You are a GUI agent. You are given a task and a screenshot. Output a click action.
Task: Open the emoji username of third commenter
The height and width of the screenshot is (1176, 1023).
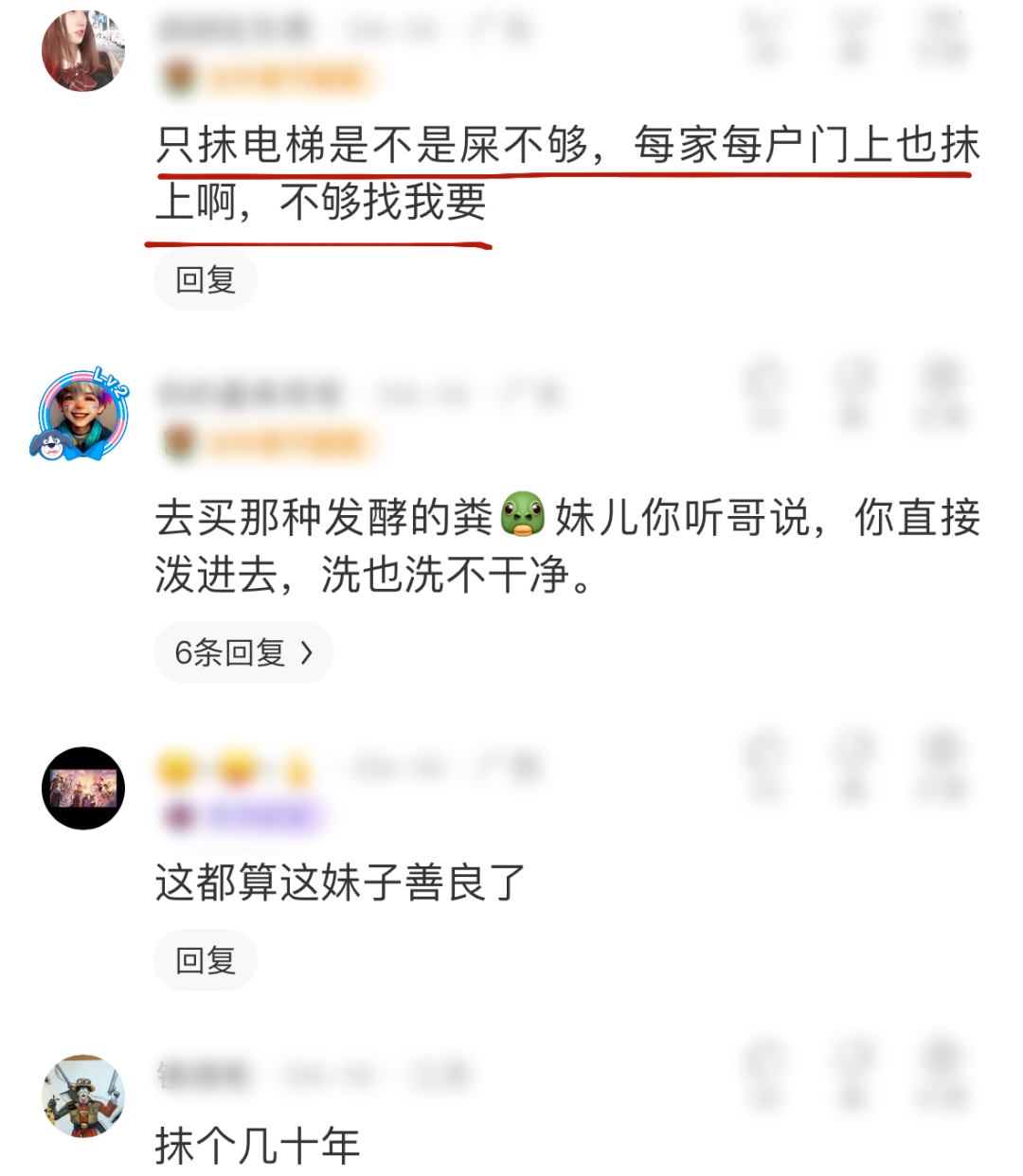233,769
